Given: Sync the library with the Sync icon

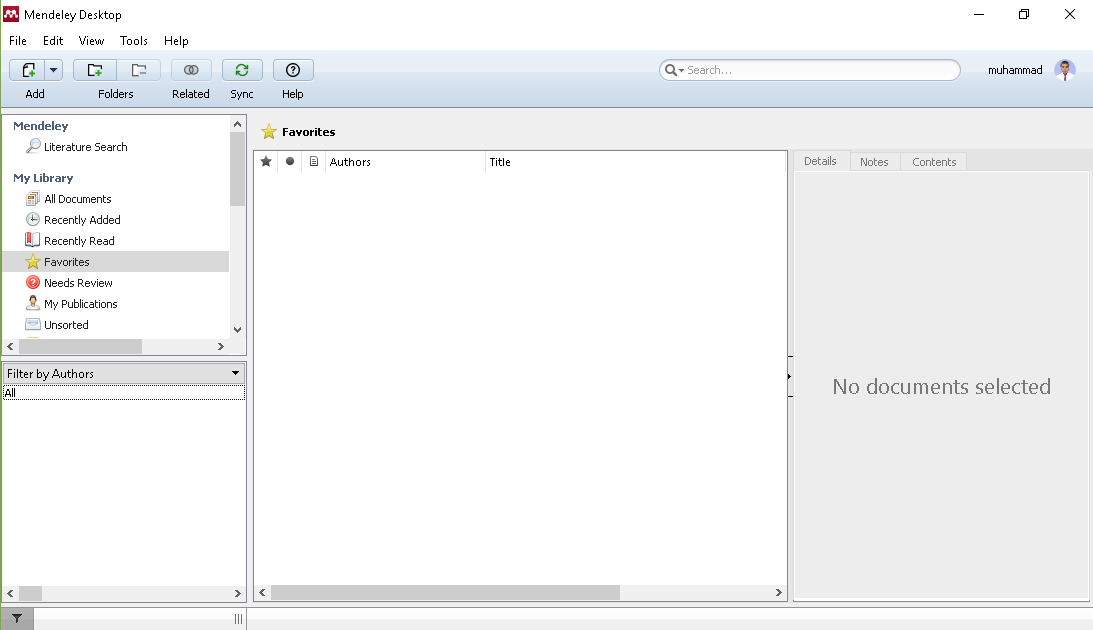Looking at the screenshot, I should [242, 70].
